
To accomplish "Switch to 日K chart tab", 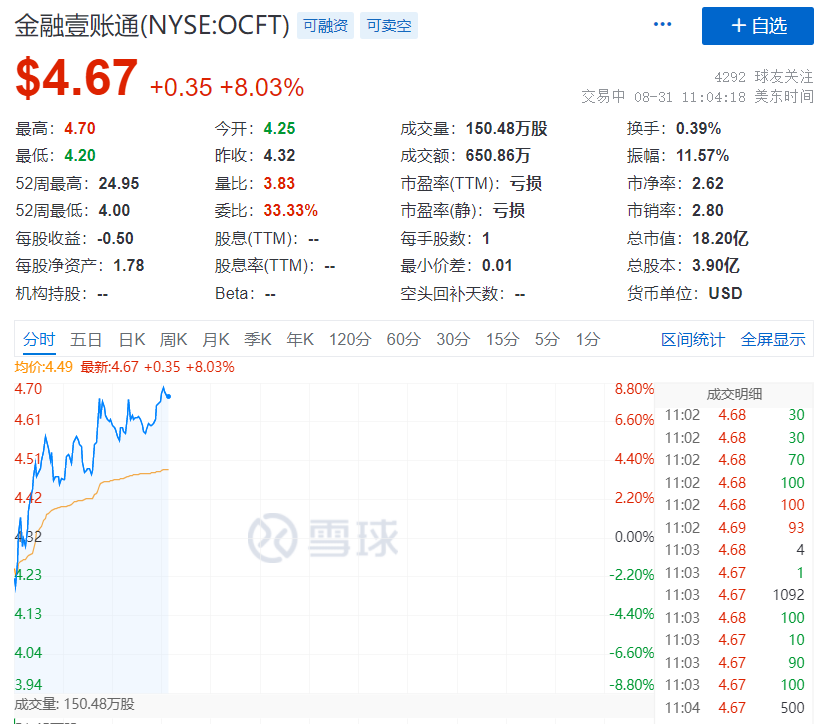I will [x=132, y=340].
